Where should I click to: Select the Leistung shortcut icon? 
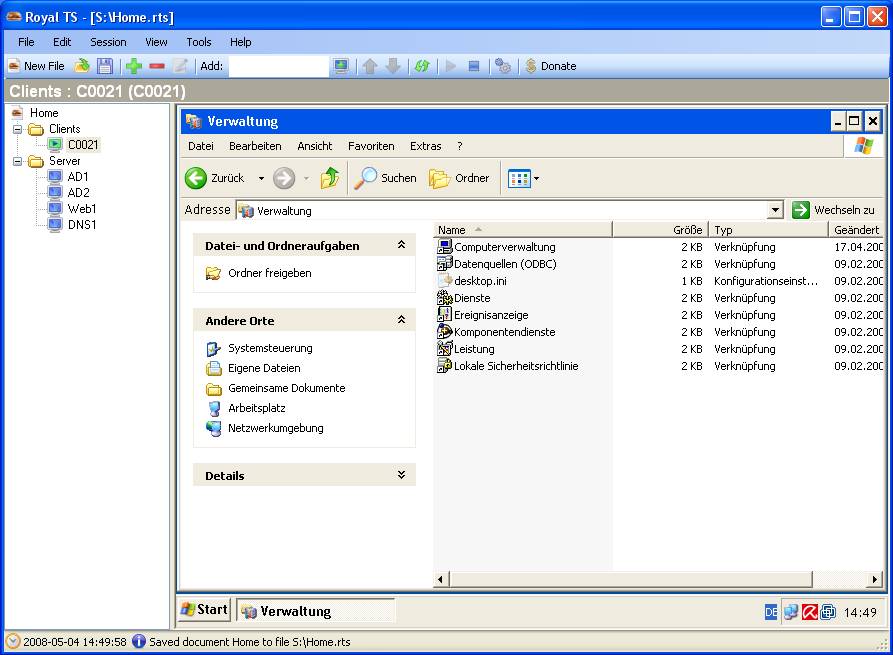coord(444,349)
